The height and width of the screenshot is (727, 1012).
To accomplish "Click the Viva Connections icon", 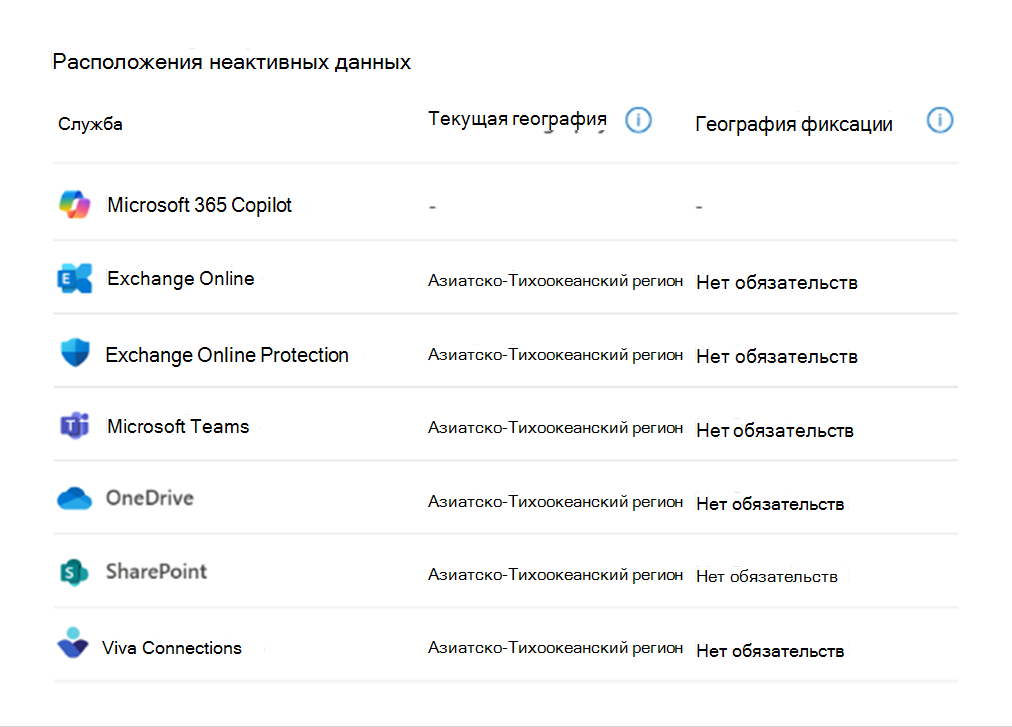I will pos(73,643).
